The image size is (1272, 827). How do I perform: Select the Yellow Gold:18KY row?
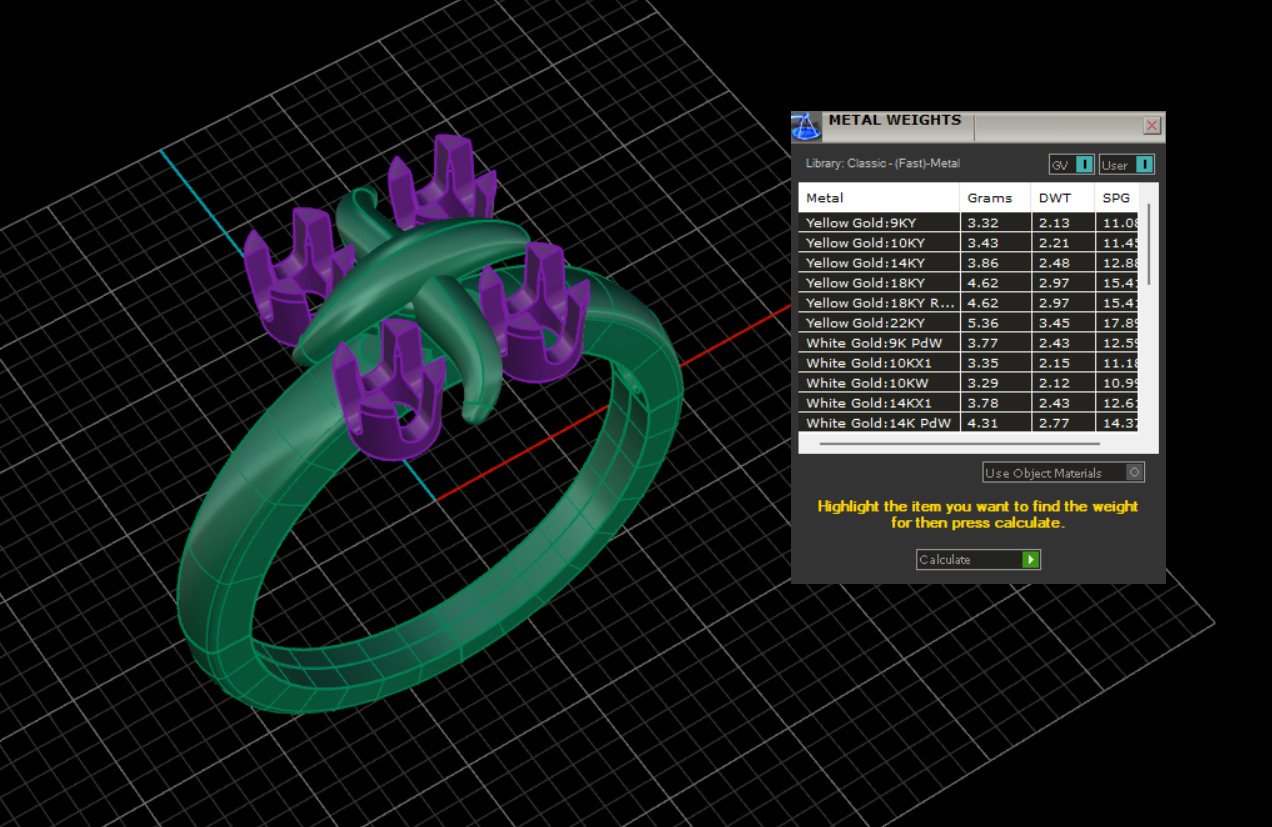(x=968, y=283)
